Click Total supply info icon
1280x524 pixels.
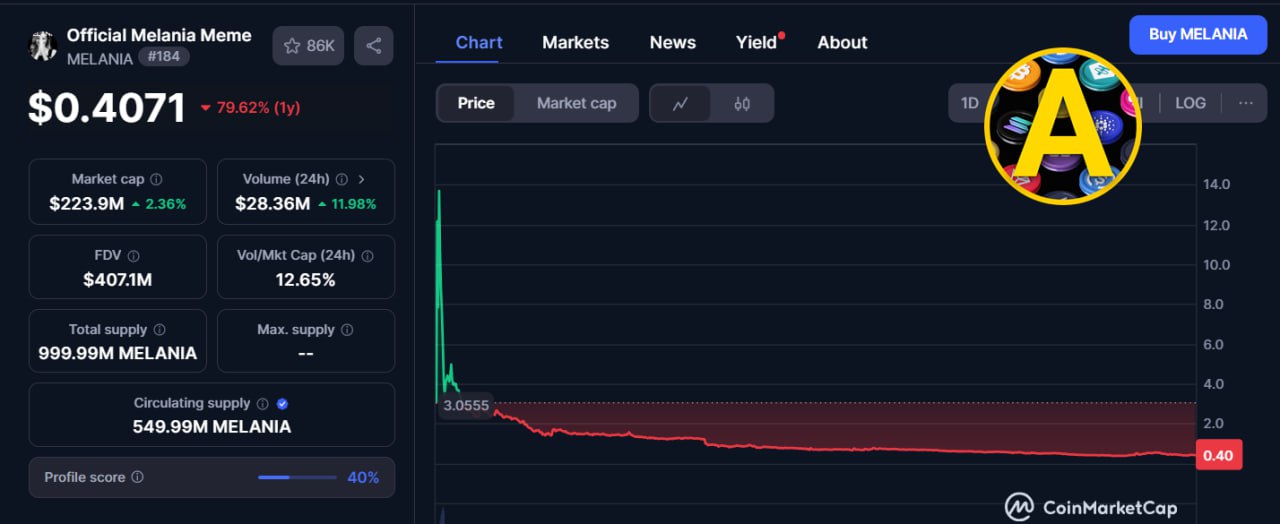point(160,330)
